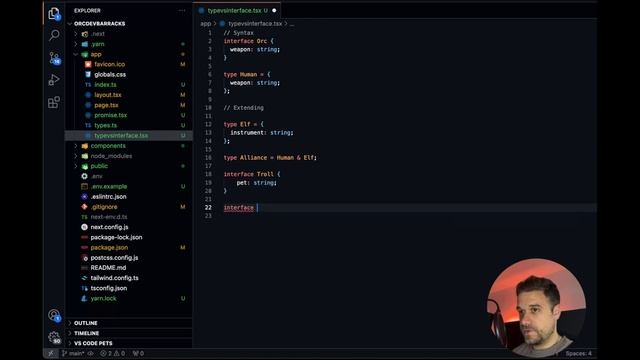Click the unsaved dot on typevsinterface.tsx tab
Image resolution: width=640 pixels, height=360 pixels.
point(274,11)
